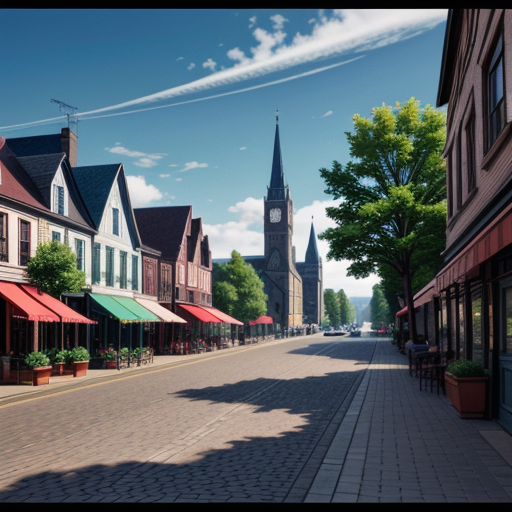Click the terracotta planter on the right sidewalk
The height and width of the screenshot is (512, 512).
point(466,394)
